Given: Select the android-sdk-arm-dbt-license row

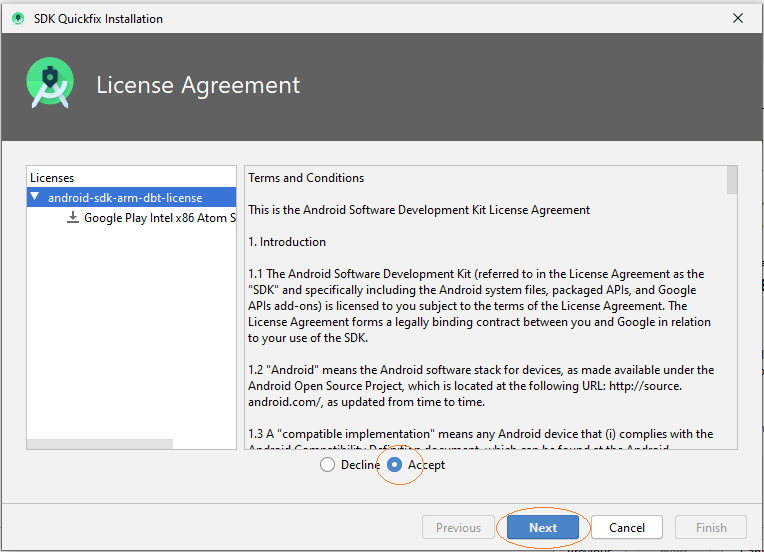Looking at the screenshot, I should [132, 197].
